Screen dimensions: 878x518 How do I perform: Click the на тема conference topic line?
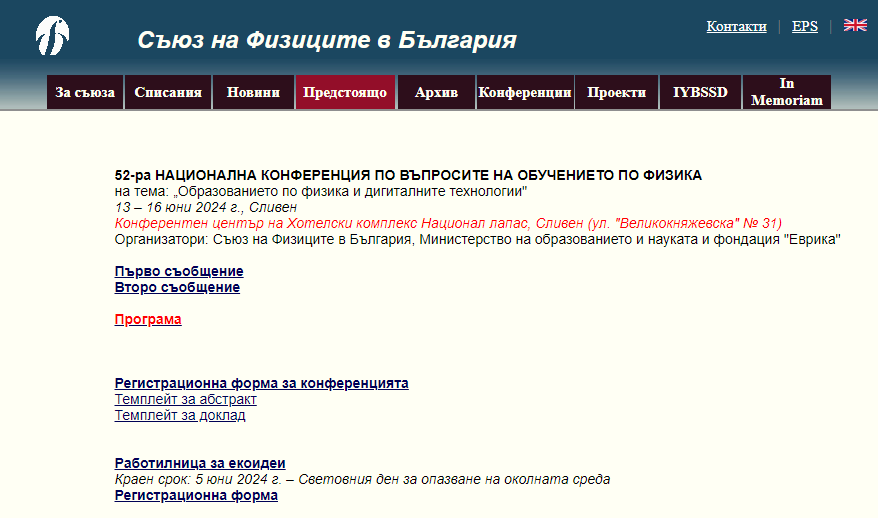point(321,192)
